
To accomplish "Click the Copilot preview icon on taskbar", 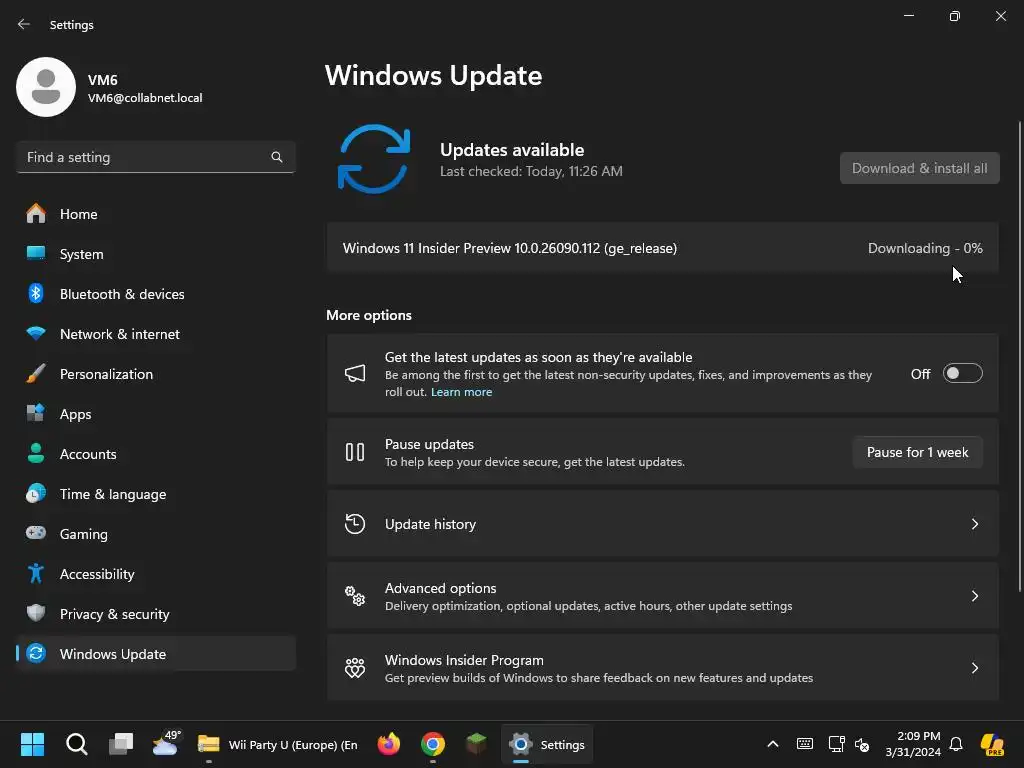I will click(x=993, y=744).
